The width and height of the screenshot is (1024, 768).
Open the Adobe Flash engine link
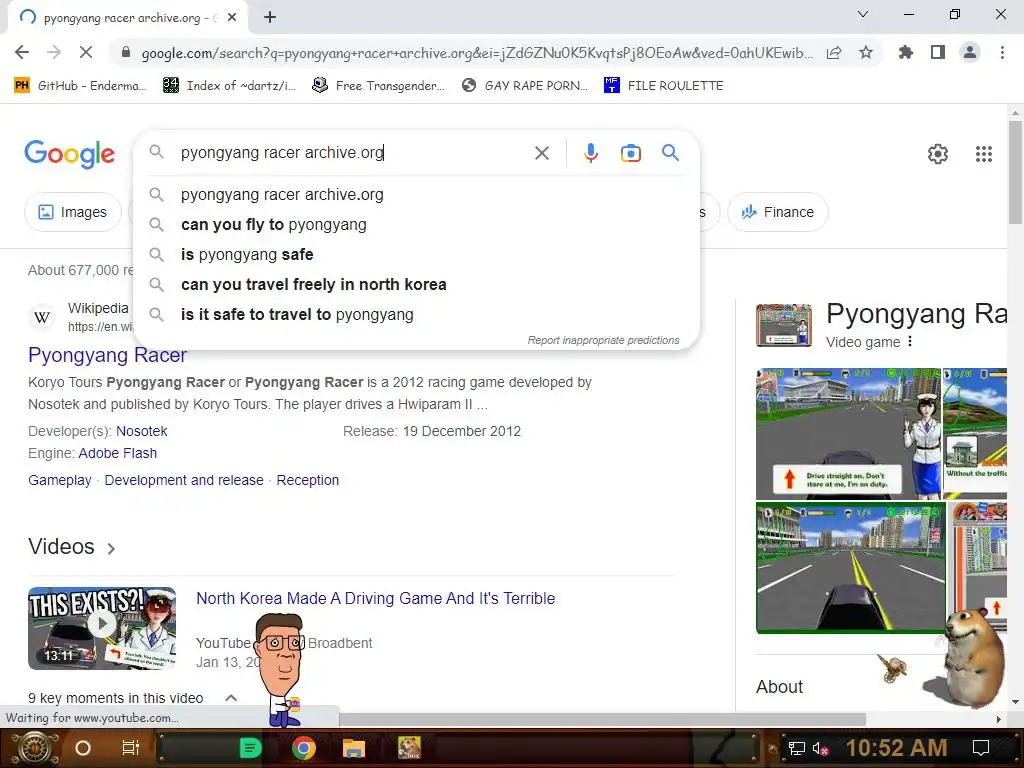pos(118,453)
